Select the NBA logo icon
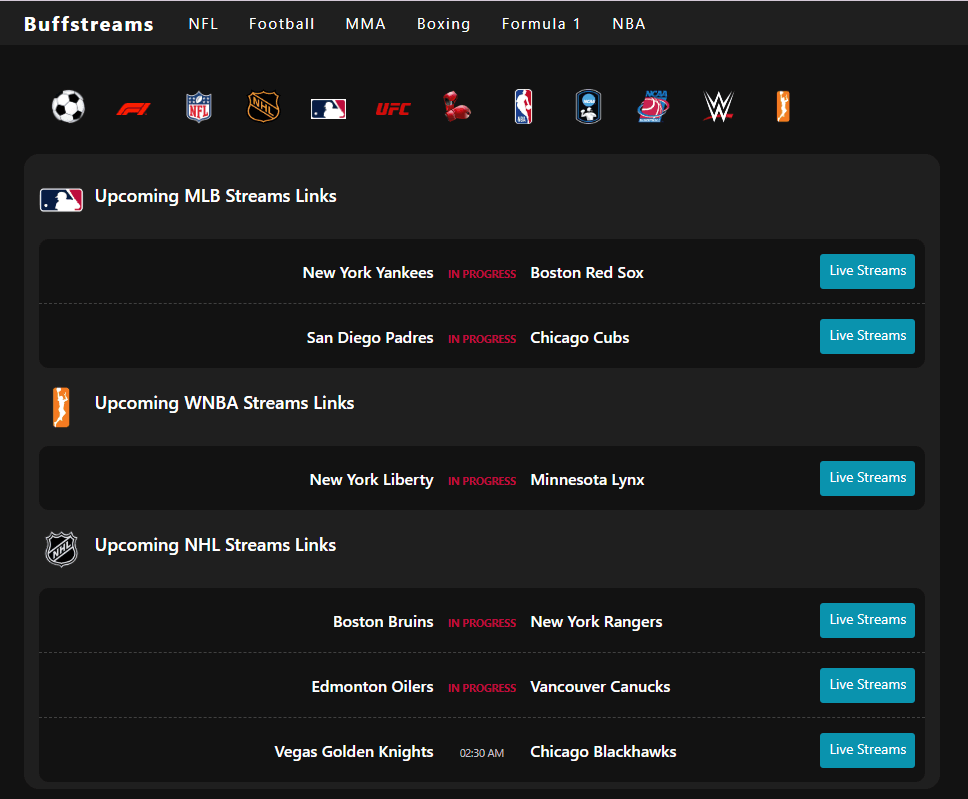 [524, 107]
